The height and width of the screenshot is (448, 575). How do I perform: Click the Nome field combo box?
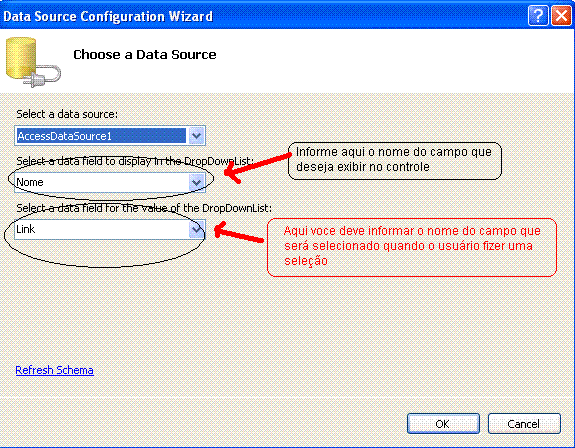tap(110, 182)
